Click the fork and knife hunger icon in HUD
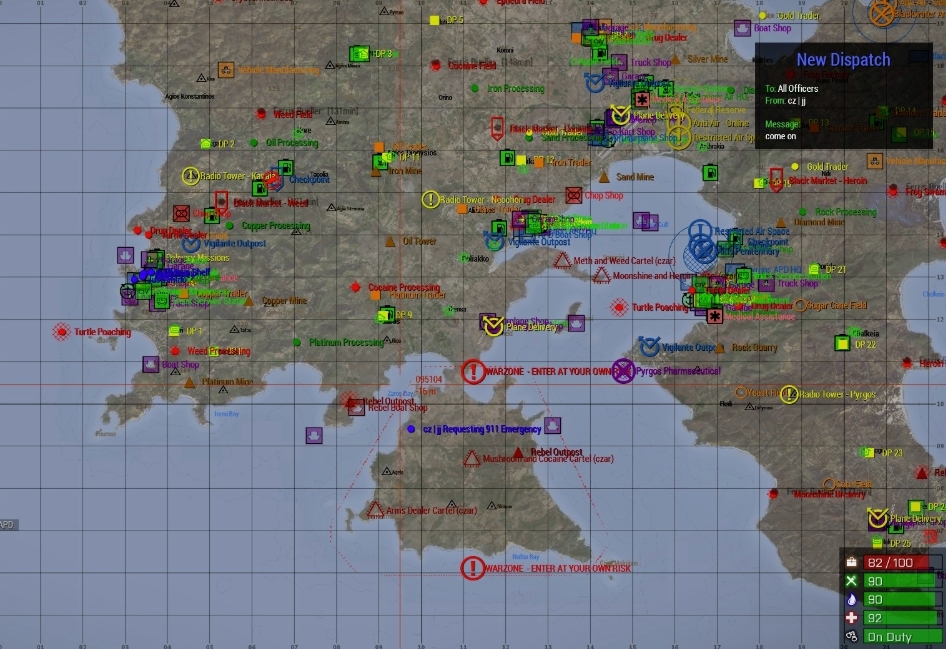 pyautogui.click(x=851, y=581)
